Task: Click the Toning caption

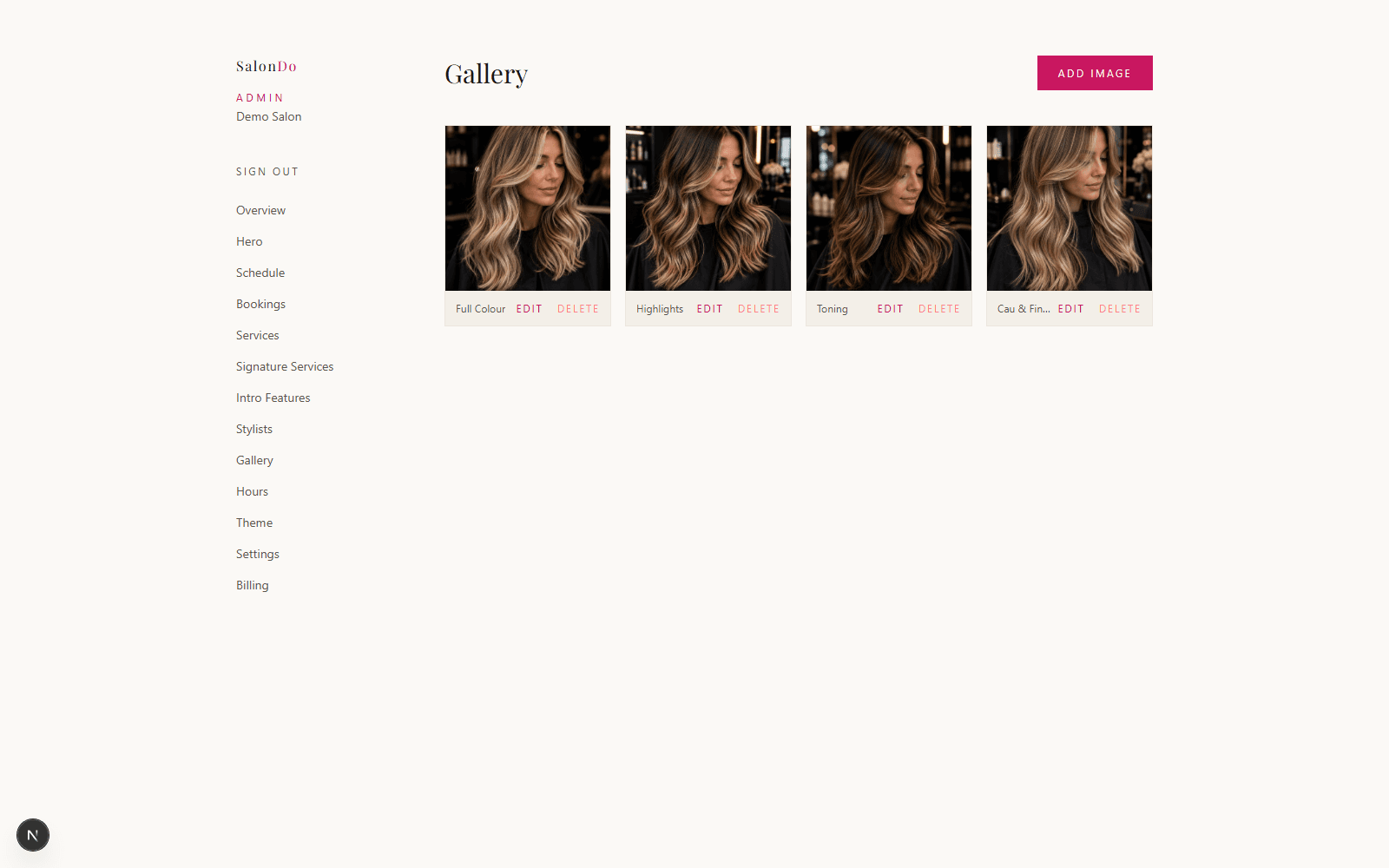Action: 833,309
